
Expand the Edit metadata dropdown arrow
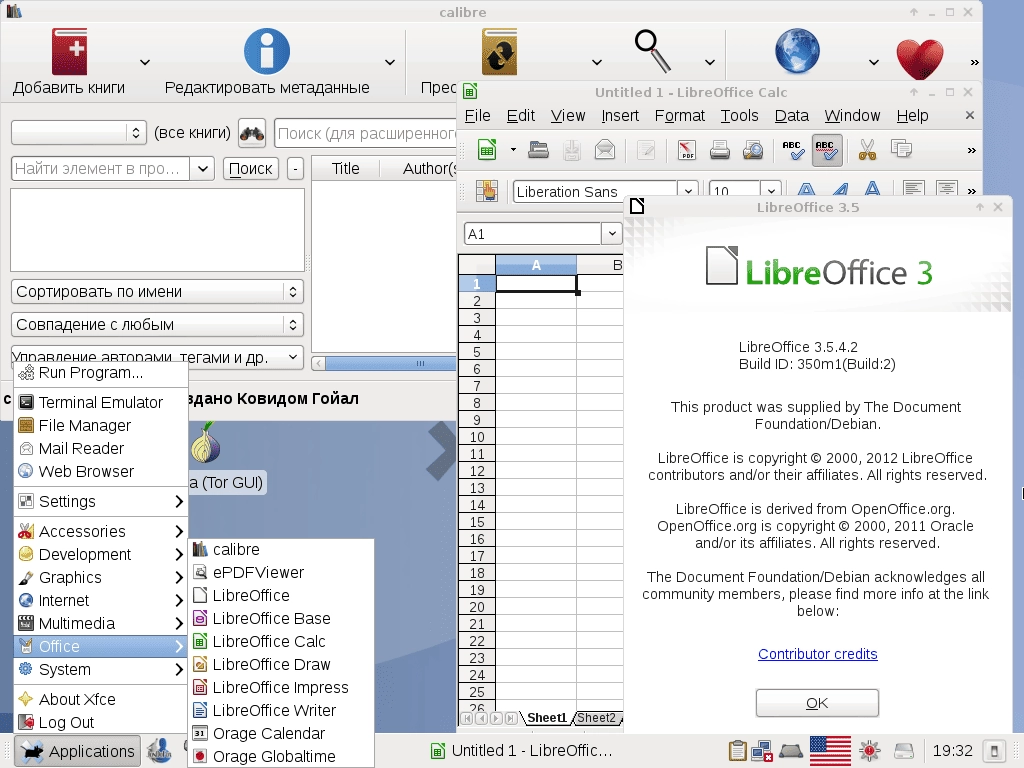pos(390,62)
